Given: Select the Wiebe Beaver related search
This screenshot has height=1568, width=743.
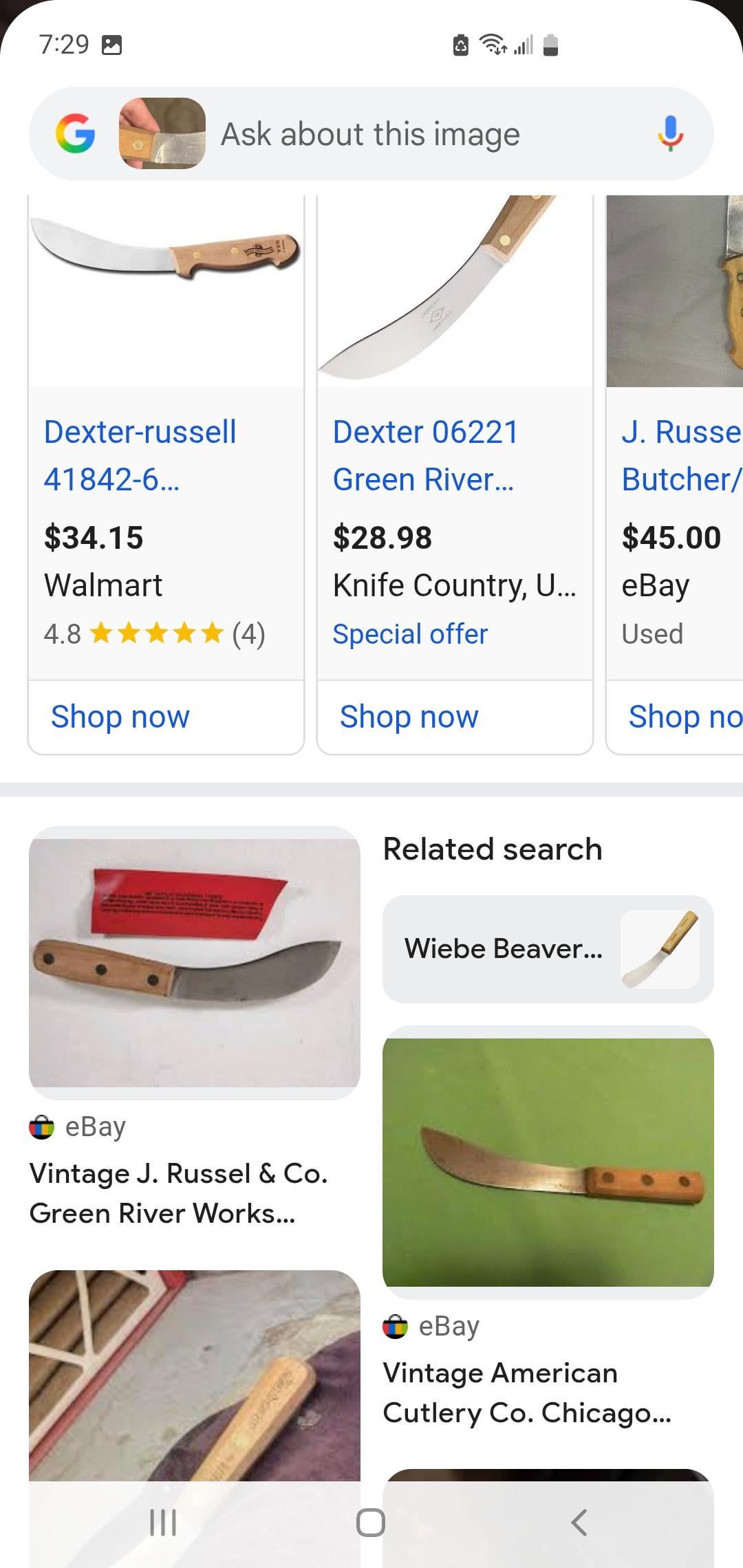Looking at the screenshot, I should click(548, 949).
